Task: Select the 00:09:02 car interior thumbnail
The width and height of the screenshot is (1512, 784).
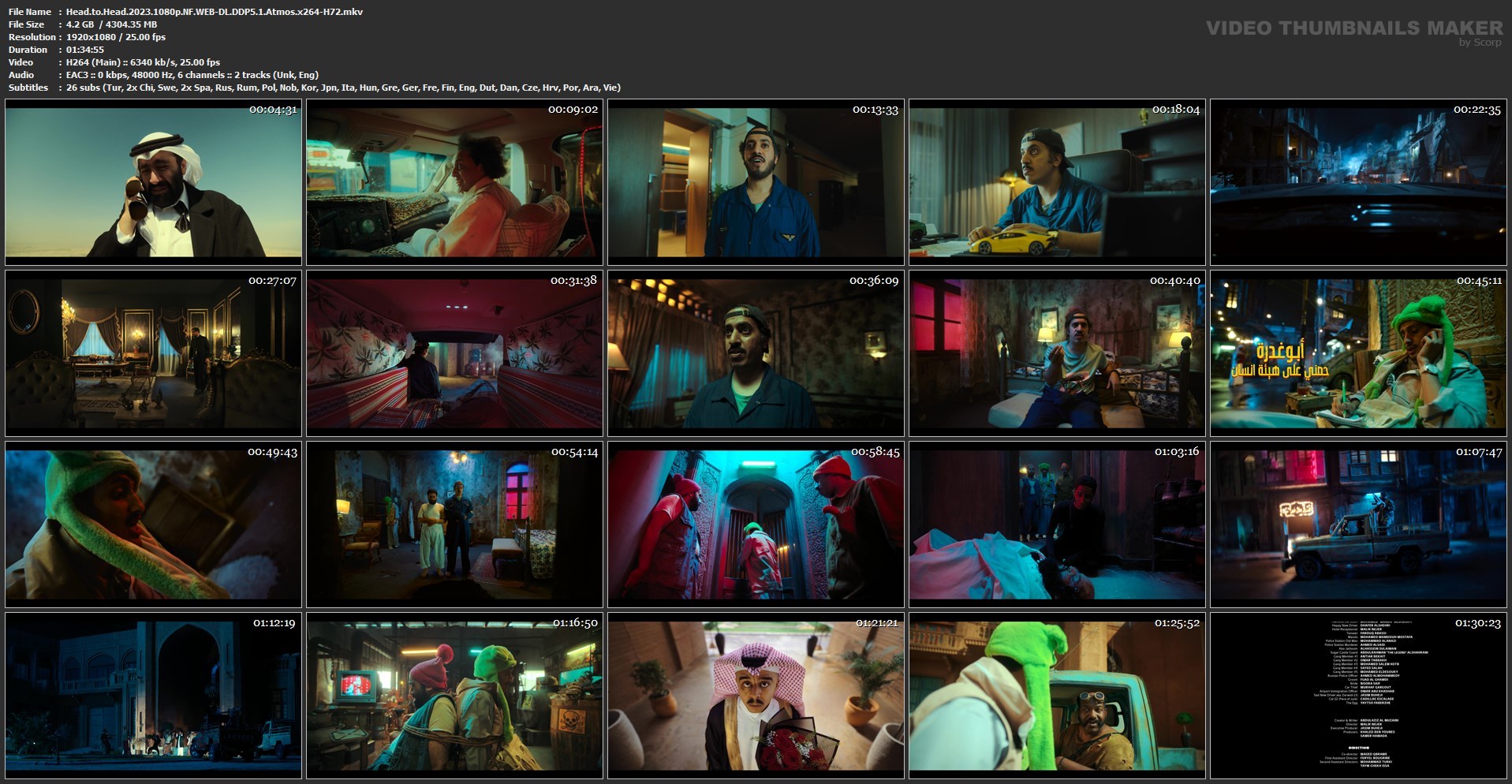Action: pos(454,182)
